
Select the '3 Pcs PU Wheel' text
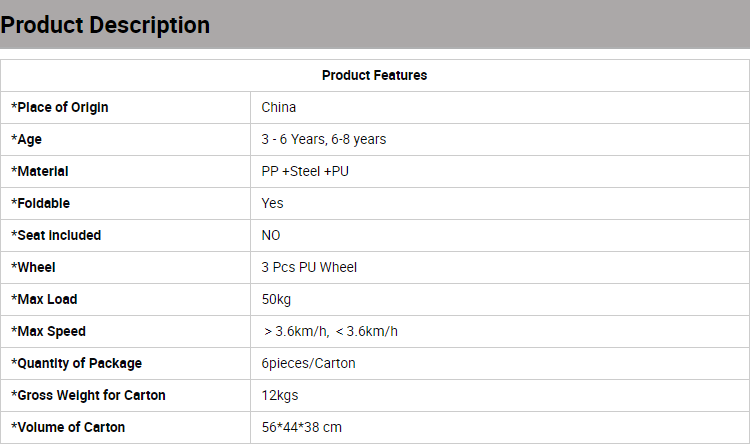309,267
